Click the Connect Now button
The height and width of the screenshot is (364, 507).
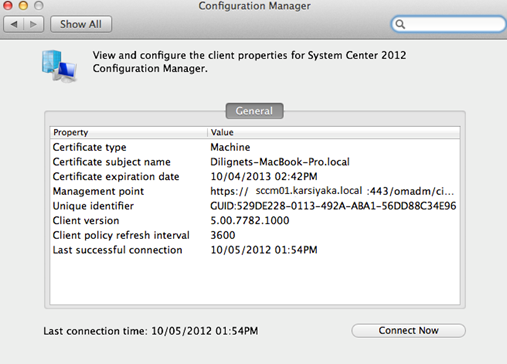pyautogui.click(x=408, y=331)
